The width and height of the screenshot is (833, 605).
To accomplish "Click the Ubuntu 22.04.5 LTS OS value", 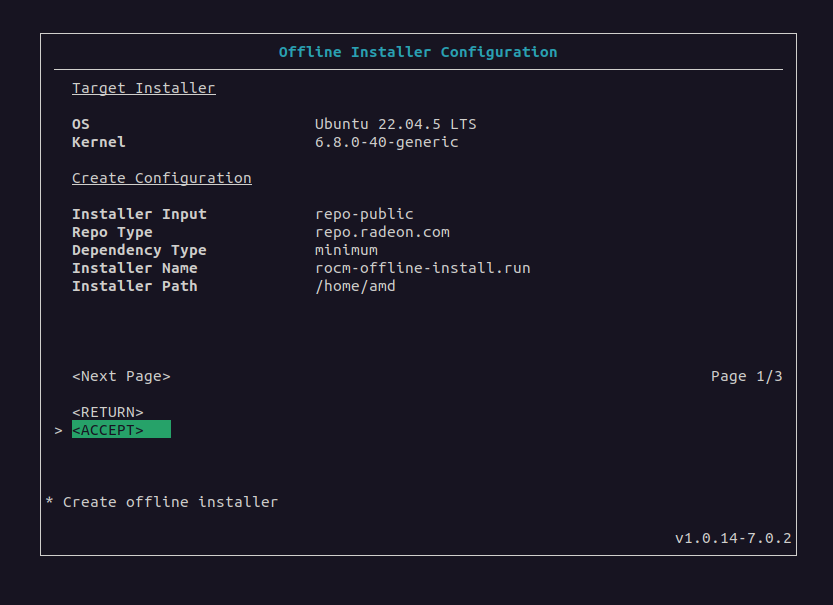I will click(395, 124).
